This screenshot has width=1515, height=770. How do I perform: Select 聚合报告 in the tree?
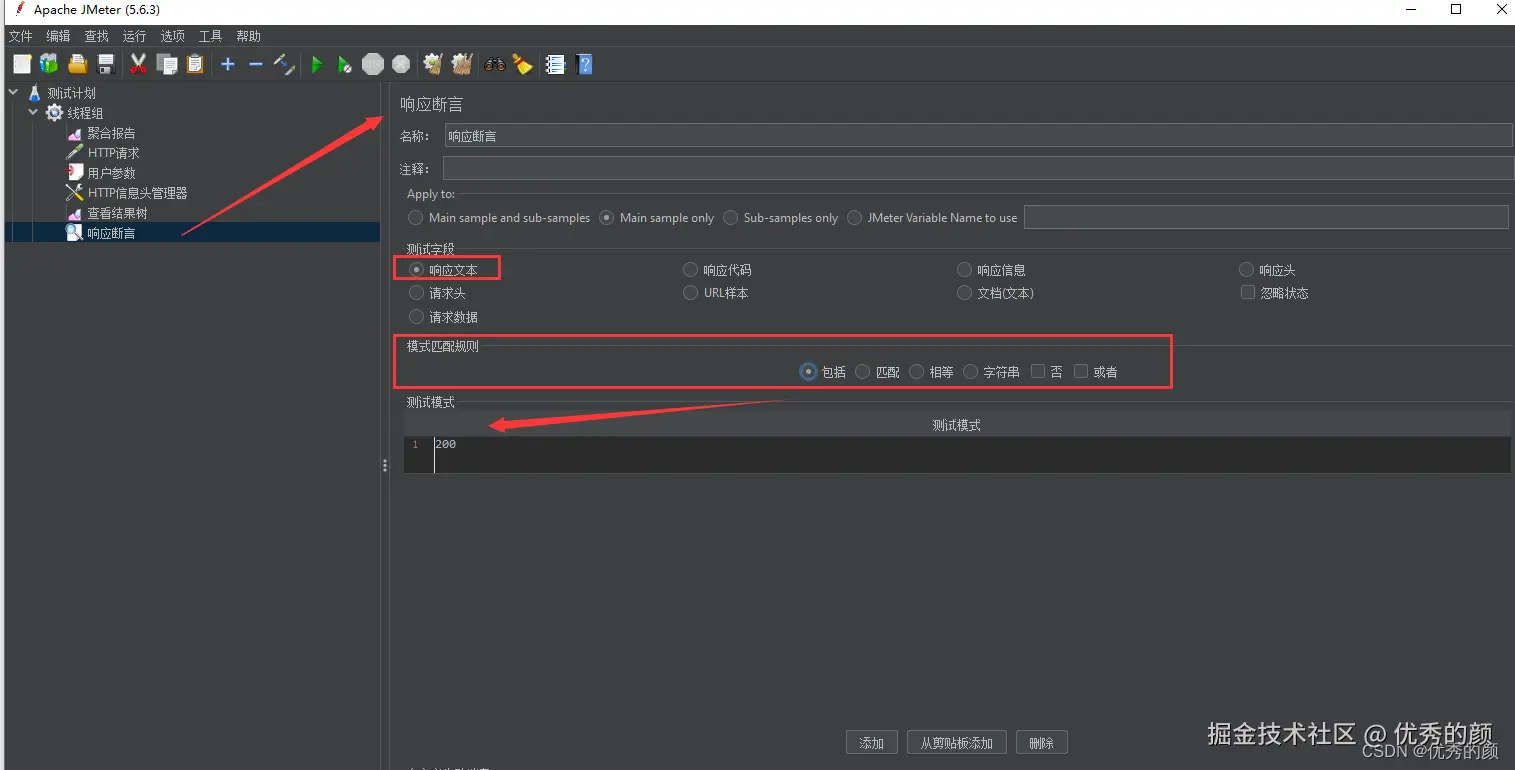[111, 133]
